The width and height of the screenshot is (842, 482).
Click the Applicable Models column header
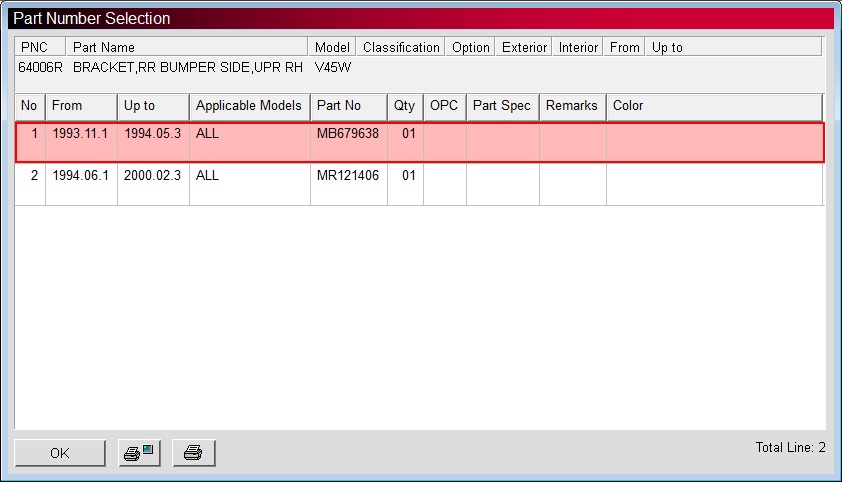(249, 106)
